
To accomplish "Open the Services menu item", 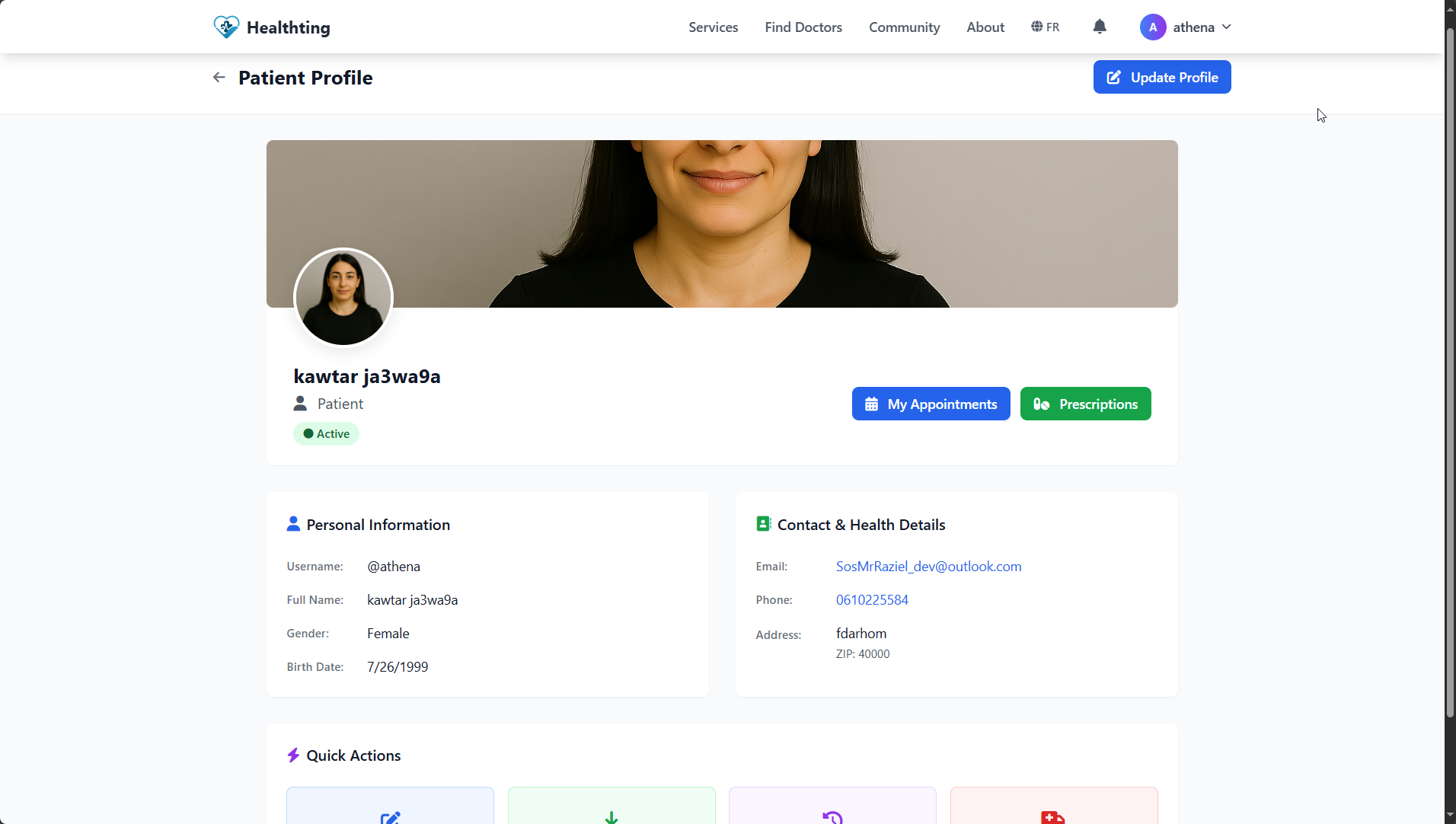I will tap(713, 27).
